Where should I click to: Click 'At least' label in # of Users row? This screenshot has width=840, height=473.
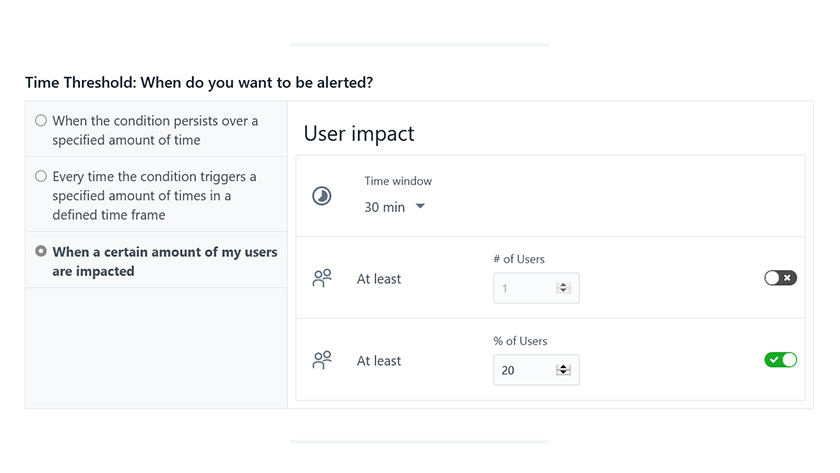[379, 279]
